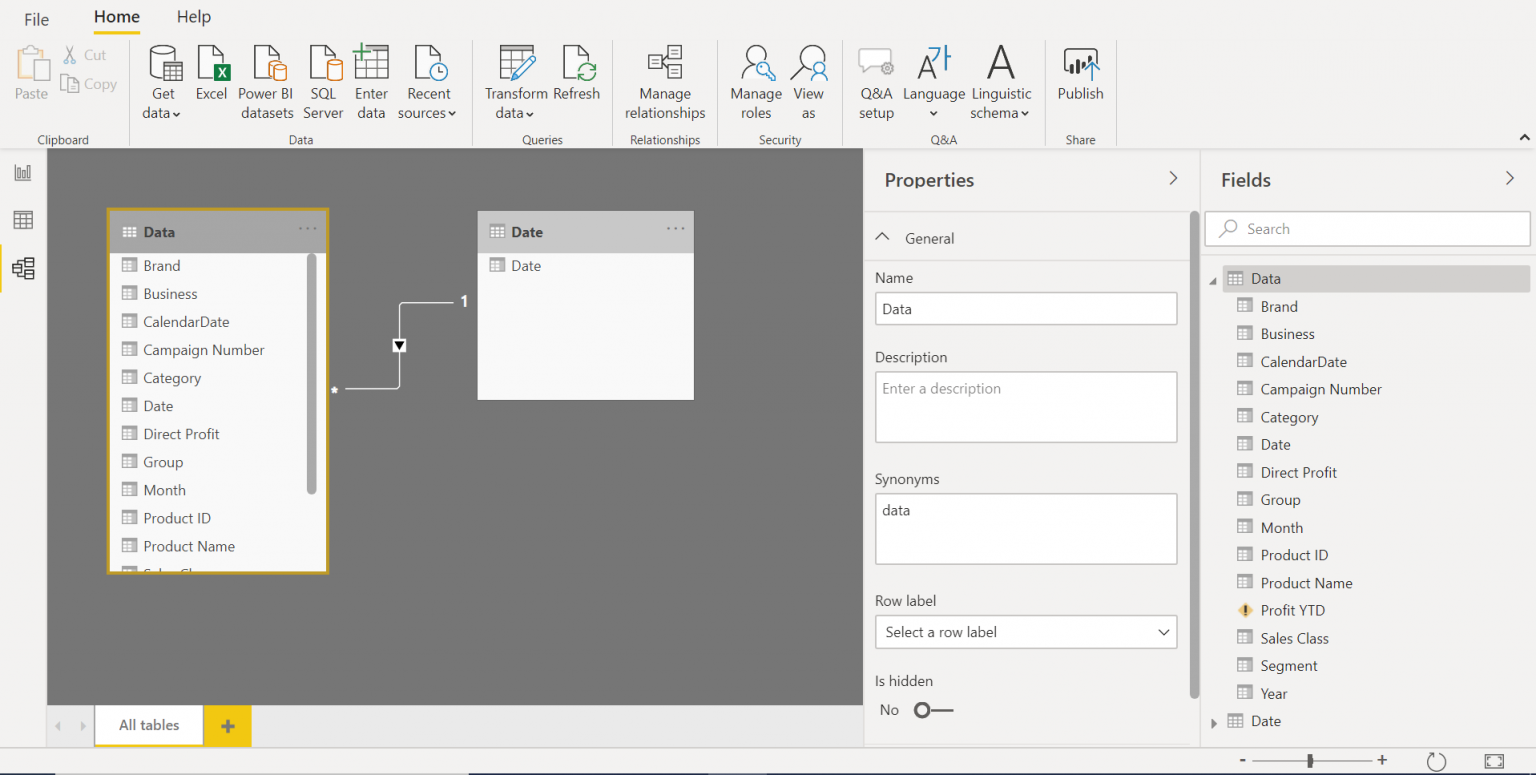This screenshot has height=775, width=1536.
Task: Toggle 'Is hidden' for the Data table
Action: click(932, 710)
